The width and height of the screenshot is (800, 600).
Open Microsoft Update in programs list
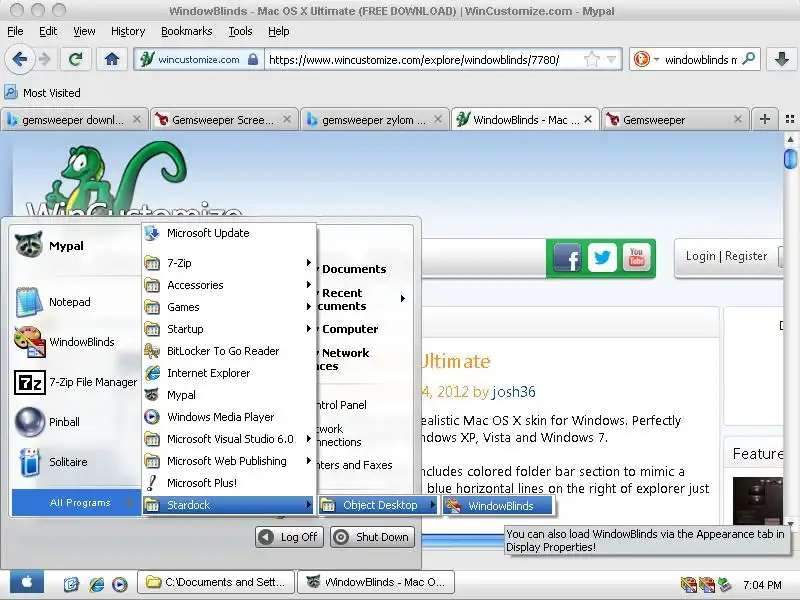click(x=229, y=233)
